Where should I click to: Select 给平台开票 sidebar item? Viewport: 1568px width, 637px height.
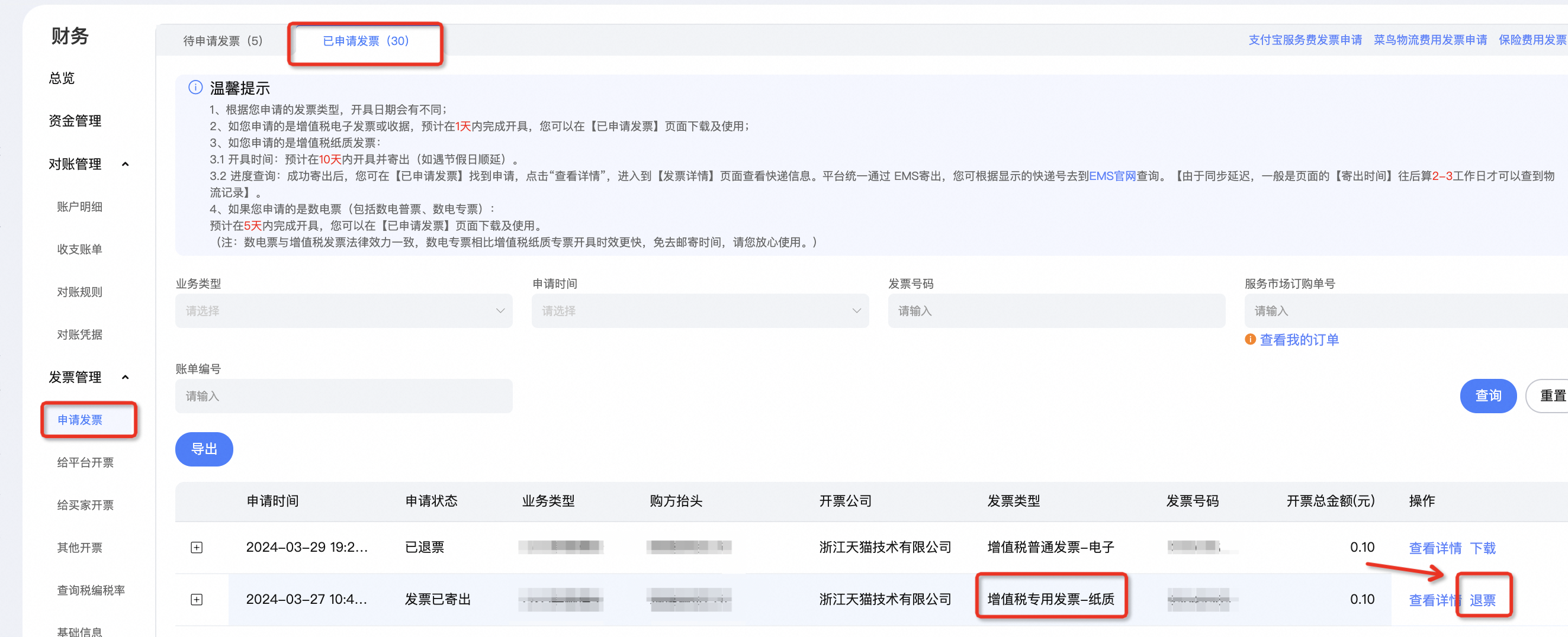click(85, 462)
